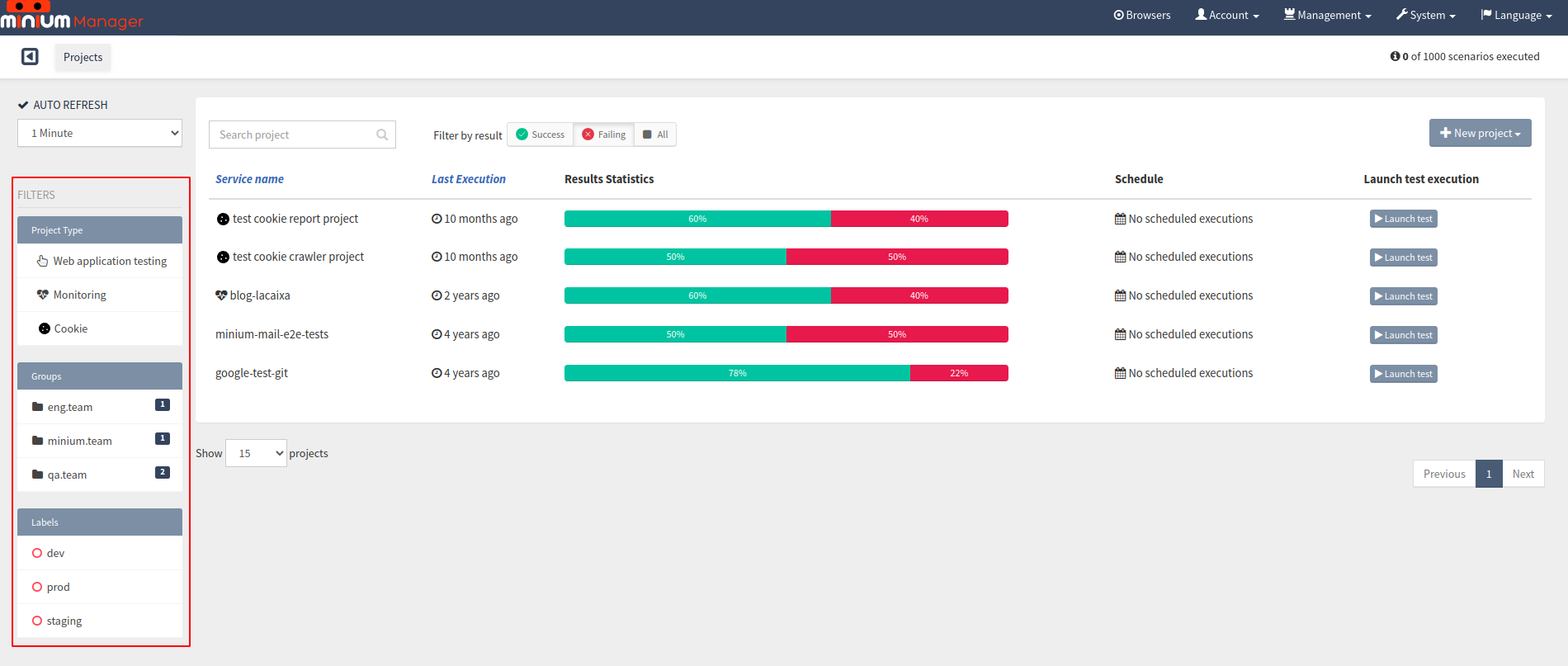Focus the Search project input field
Viewport: 1568px width, 666px height.
(302, 135)
